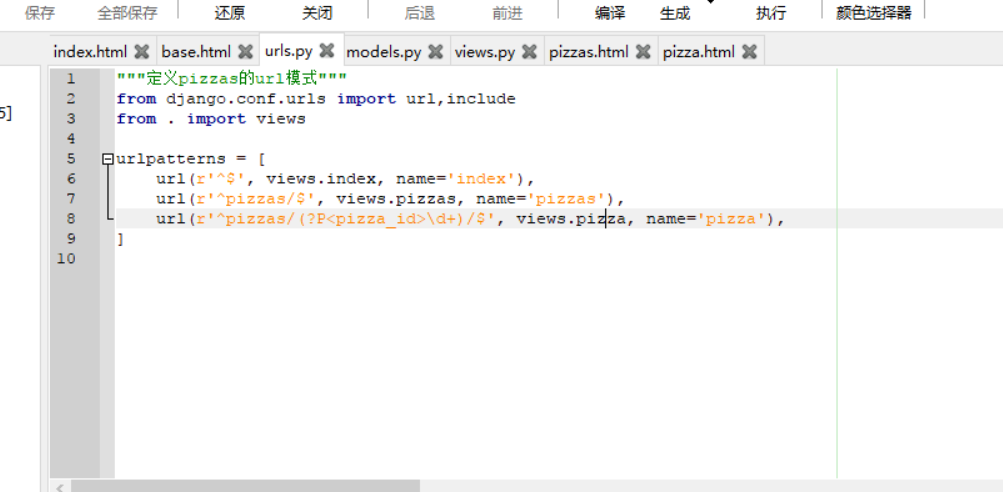Close the urls.py tab with its X icon
Image resolution: width=1003 pixels, height=492 pixels.
[327, 51]
